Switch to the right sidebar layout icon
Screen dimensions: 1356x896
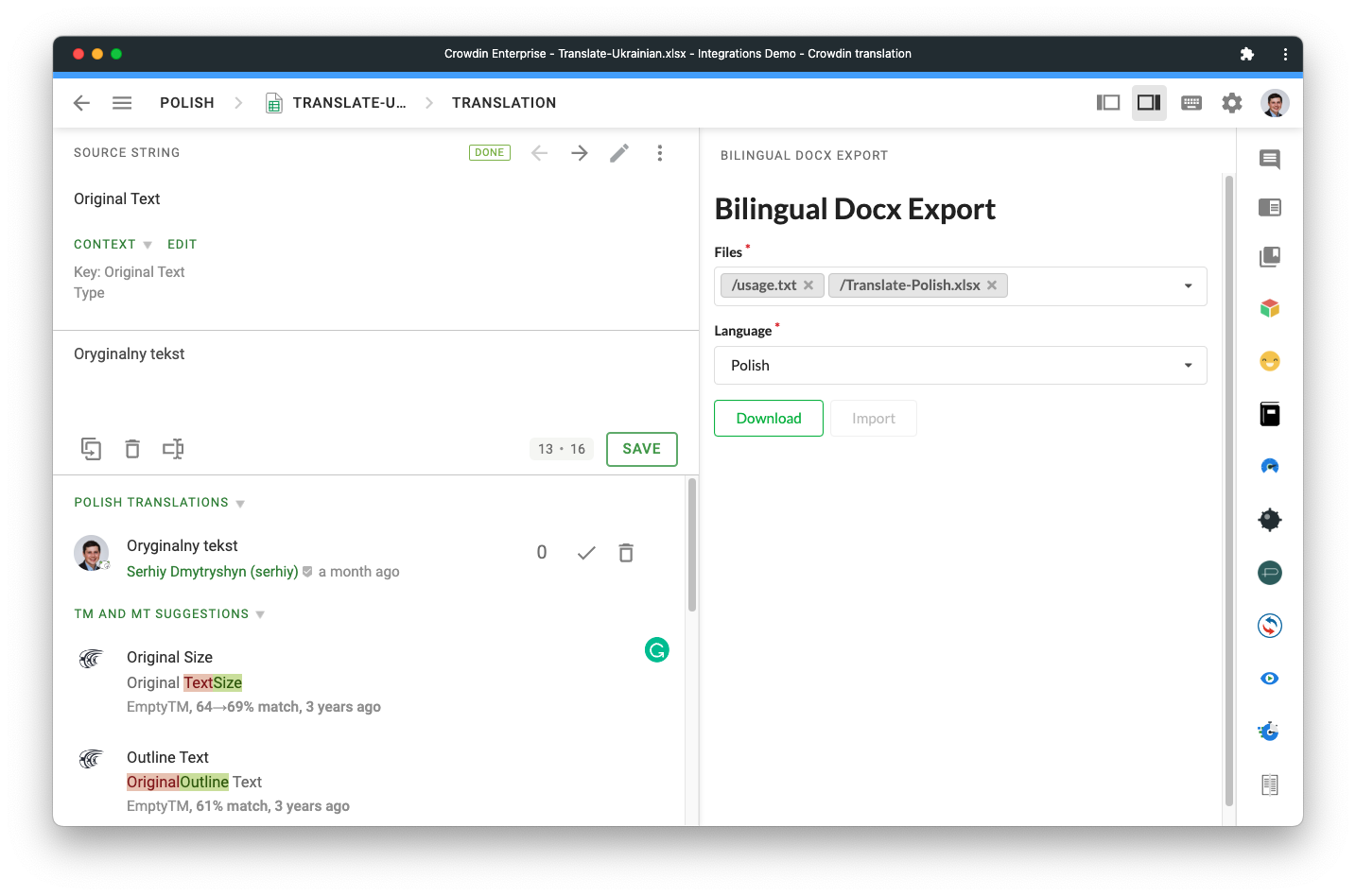(1149, 102)
